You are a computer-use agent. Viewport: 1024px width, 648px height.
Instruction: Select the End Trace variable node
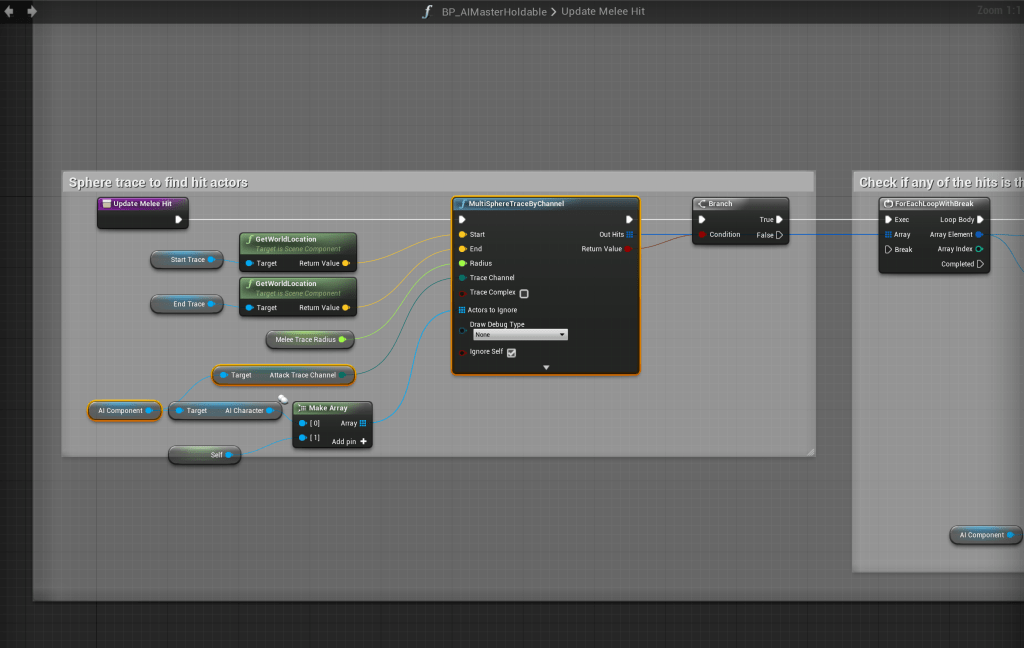[x=186, y=304]
